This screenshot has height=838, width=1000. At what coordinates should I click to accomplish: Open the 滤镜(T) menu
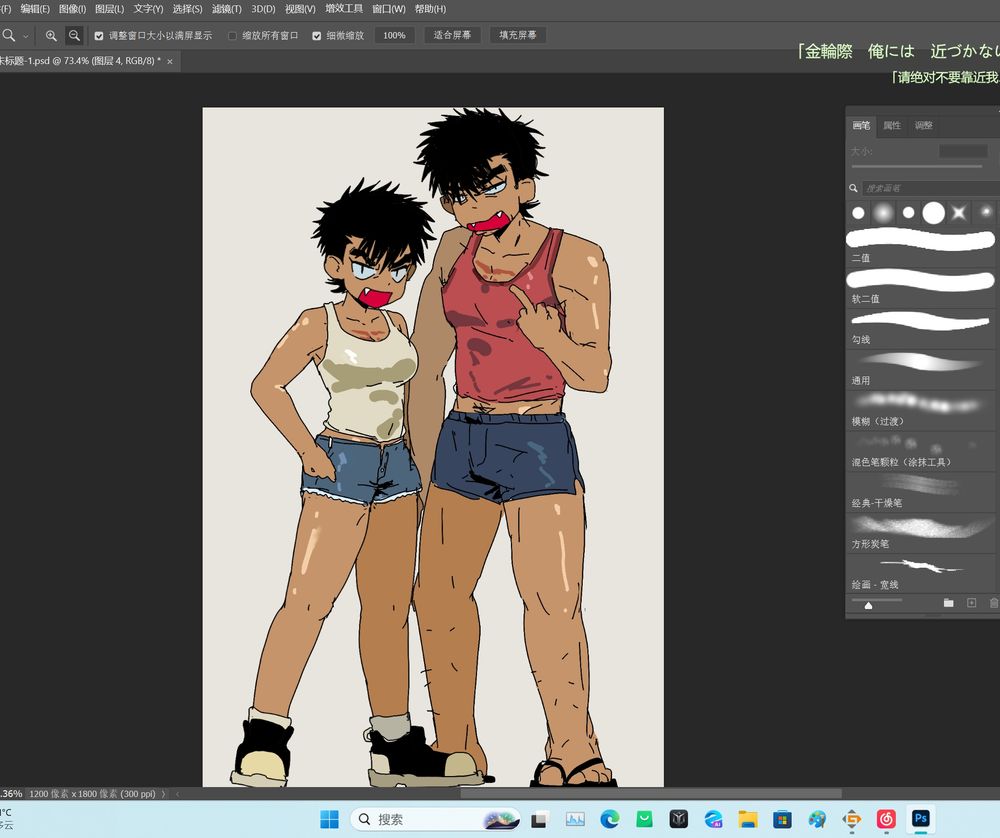point(226,9)
